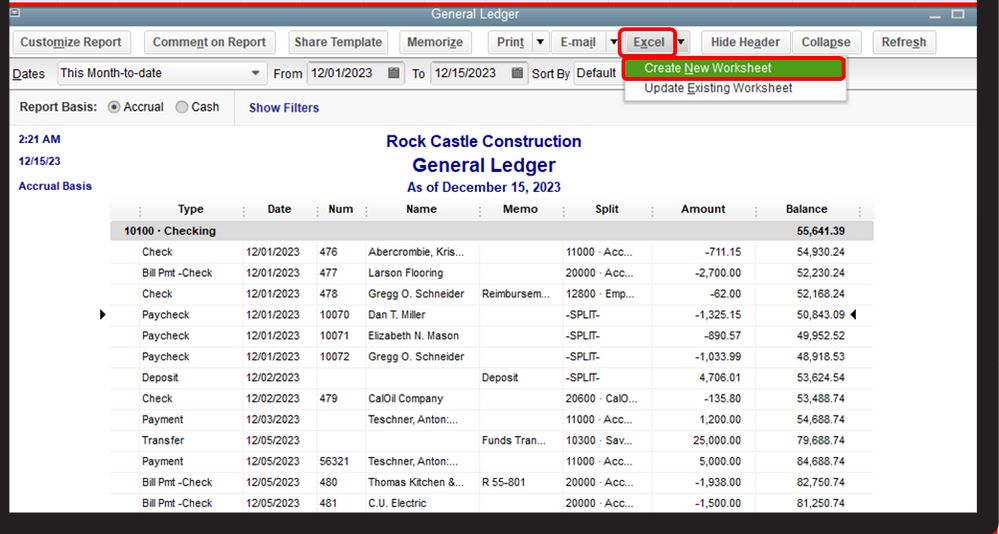
Task: Select the Memo column header
Action: coord(520,209)
